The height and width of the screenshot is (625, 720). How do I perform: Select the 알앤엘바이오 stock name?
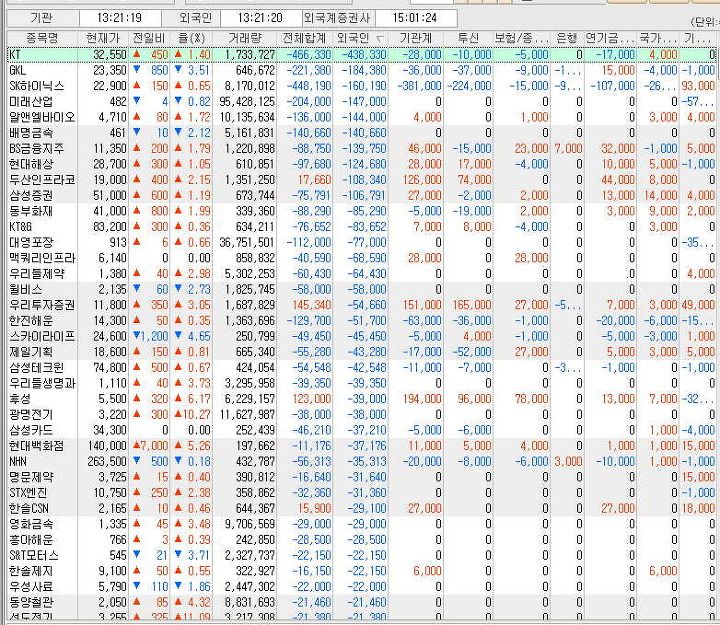[x=42, y=117]
